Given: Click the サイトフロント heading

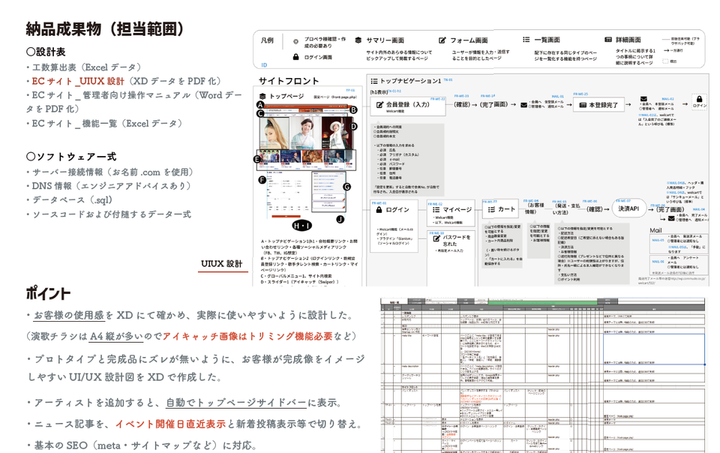Looking at the screenshot, I should (288, 81).
